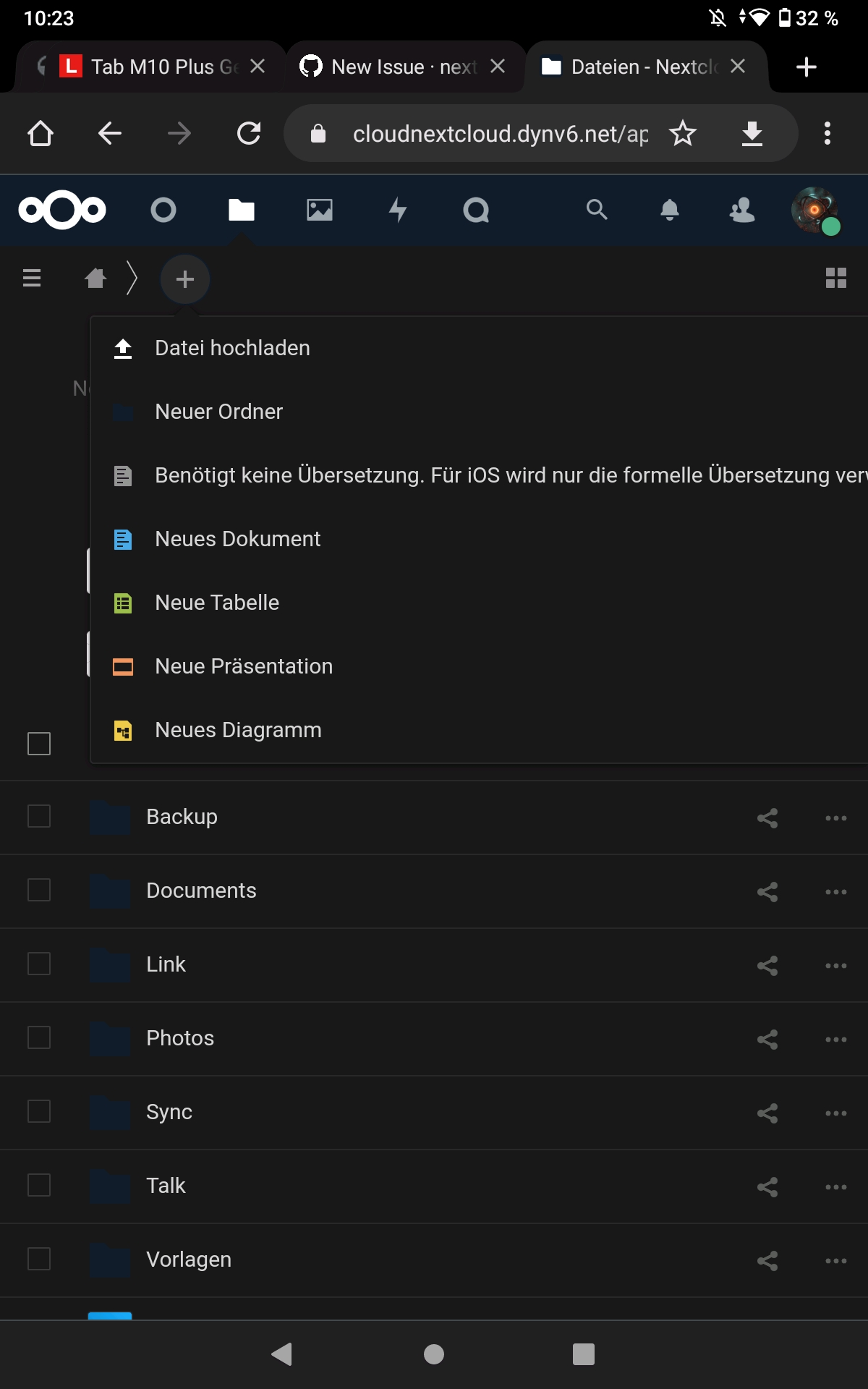Screen dimensions: 868x1389
Task: Share the Backup folder
Action: 767,818
